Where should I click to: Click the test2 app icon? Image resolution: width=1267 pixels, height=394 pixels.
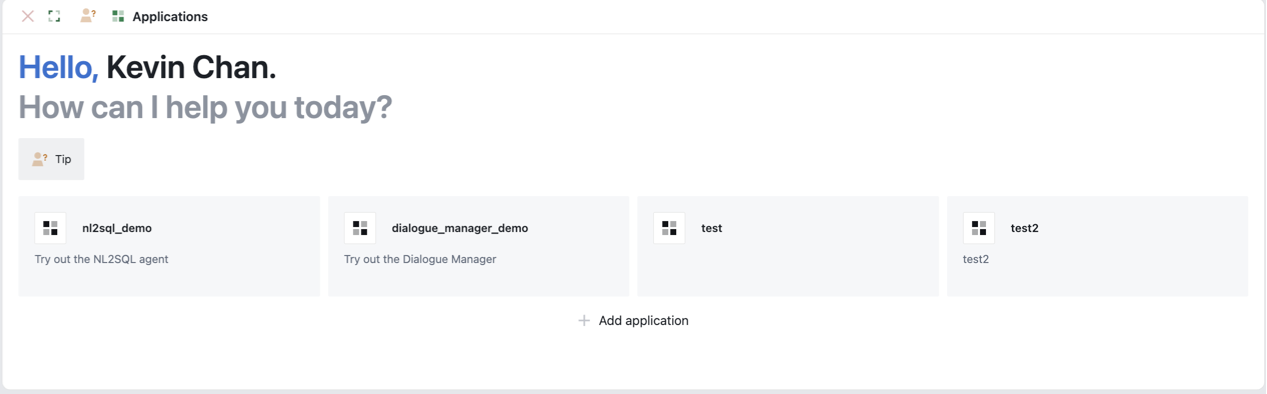979,228
